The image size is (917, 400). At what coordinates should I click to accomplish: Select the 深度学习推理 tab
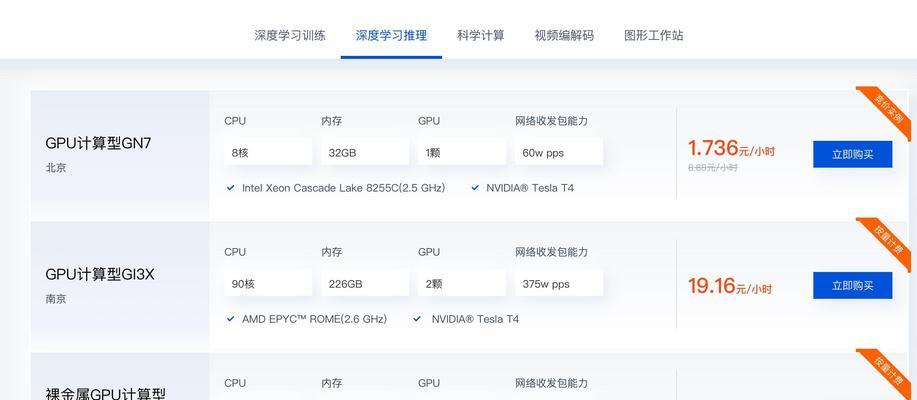pyautogui.click(x=391, y=35)
